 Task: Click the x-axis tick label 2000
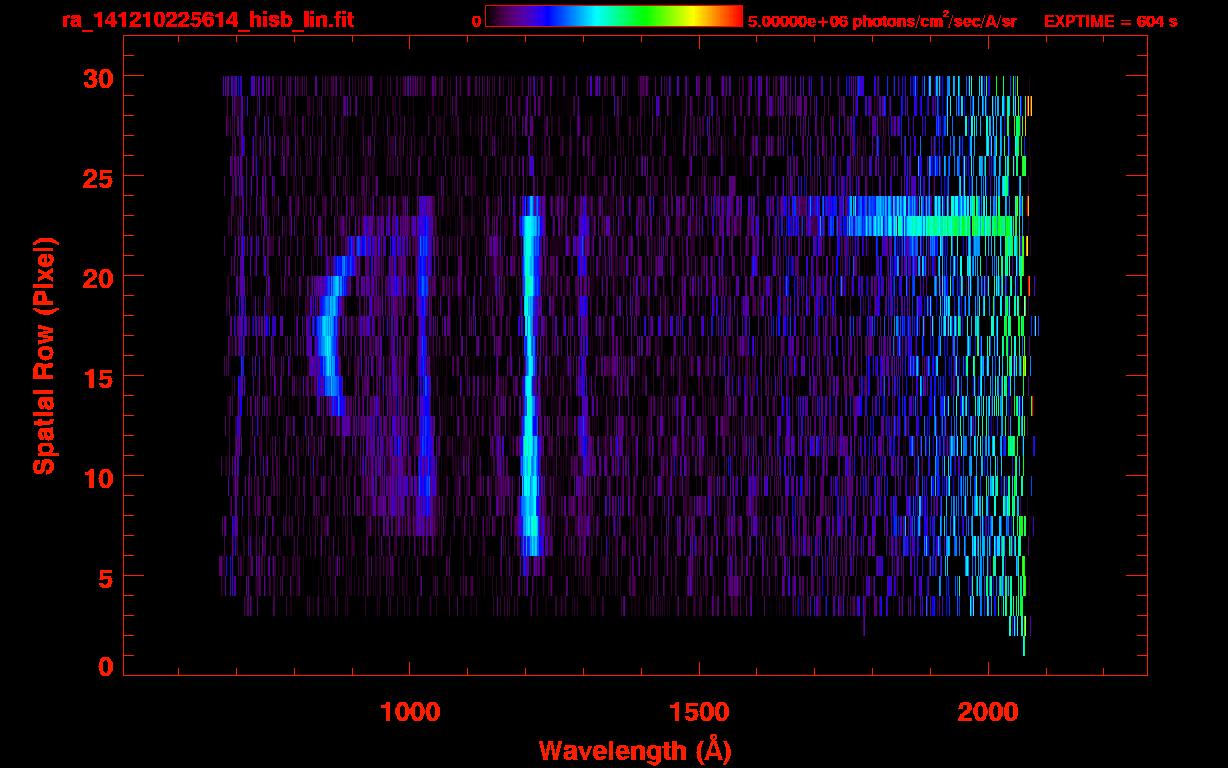(988, 711)
